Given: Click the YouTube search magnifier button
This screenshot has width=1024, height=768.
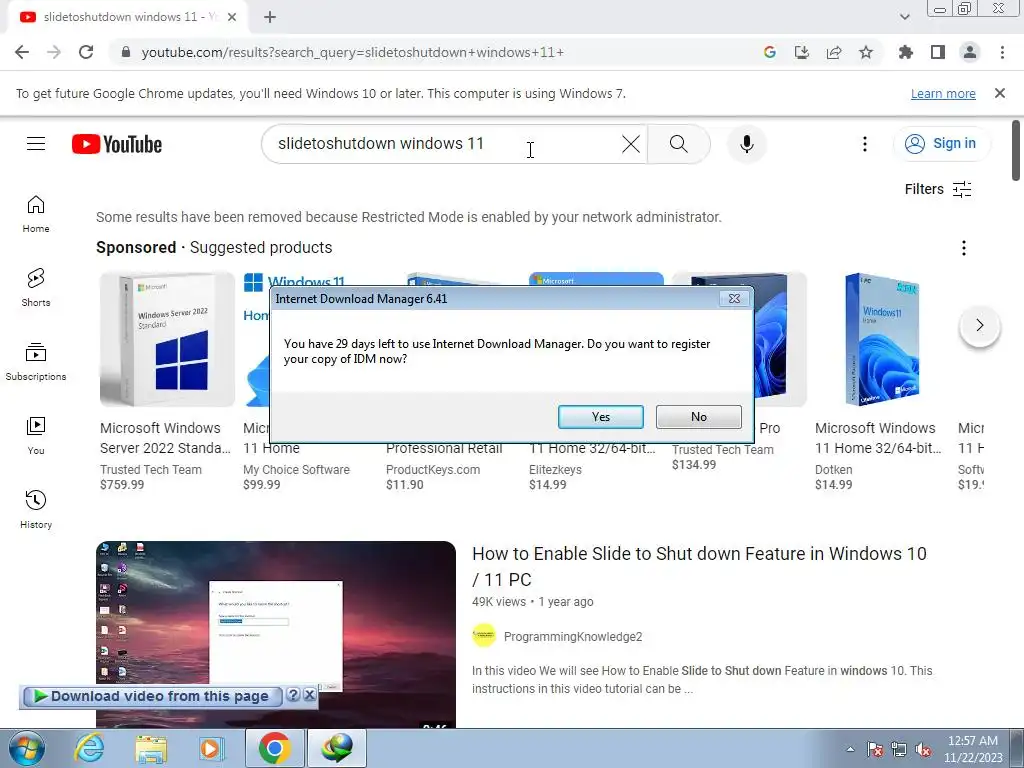Looking at the screenshot, I should click(679, 144).
